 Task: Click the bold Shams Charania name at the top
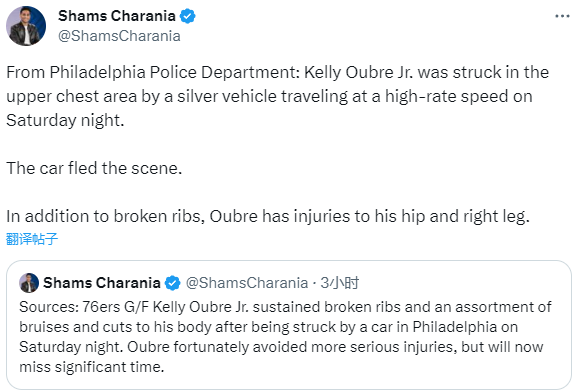click(x=117, y=16)
